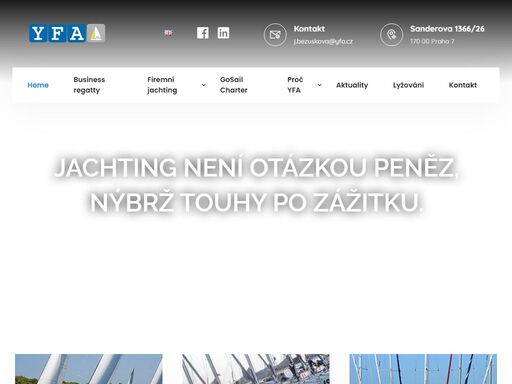Image resolution: width=512 pixels, height=384 pixels.
Task: Click the location pin icon
Action: point(392,35)
